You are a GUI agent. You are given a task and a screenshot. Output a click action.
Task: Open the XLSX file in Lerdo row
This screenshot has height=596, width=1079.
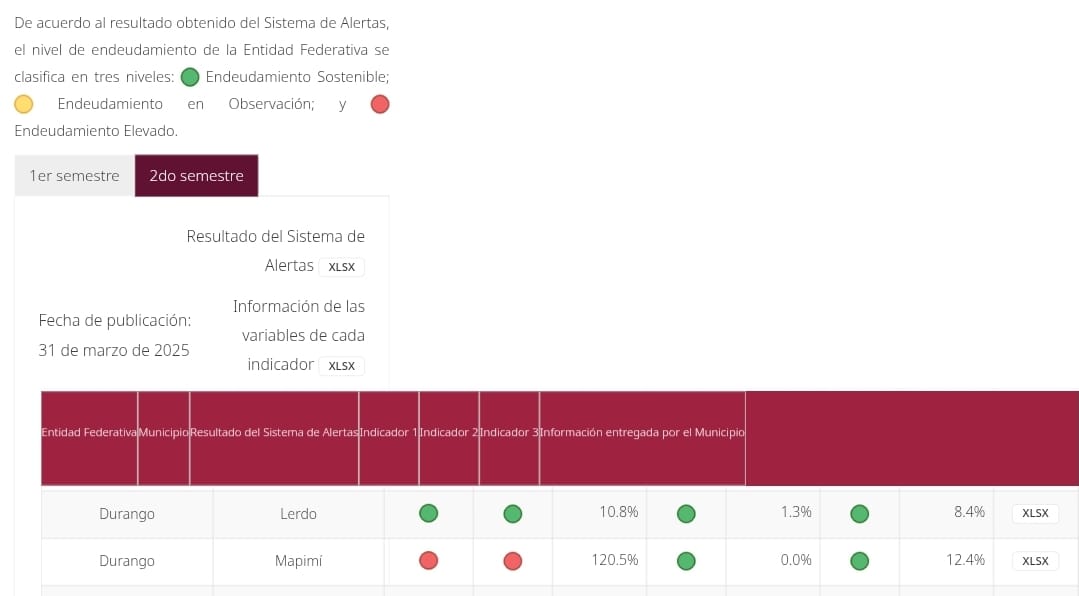point(1035,513)
